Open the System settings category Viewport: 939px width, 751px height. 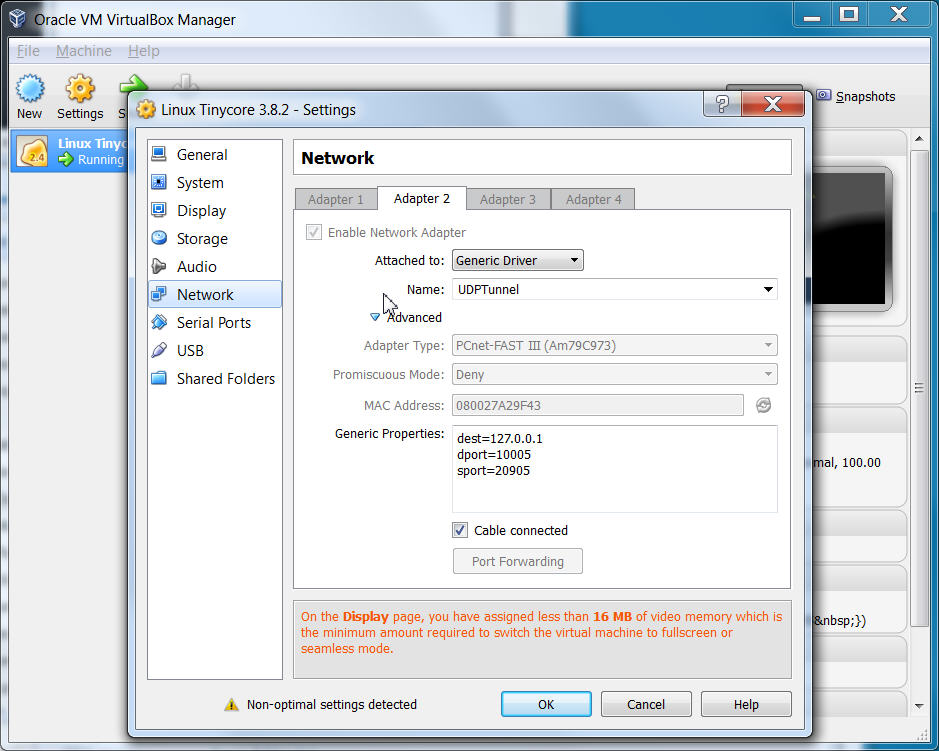(214, 183)
